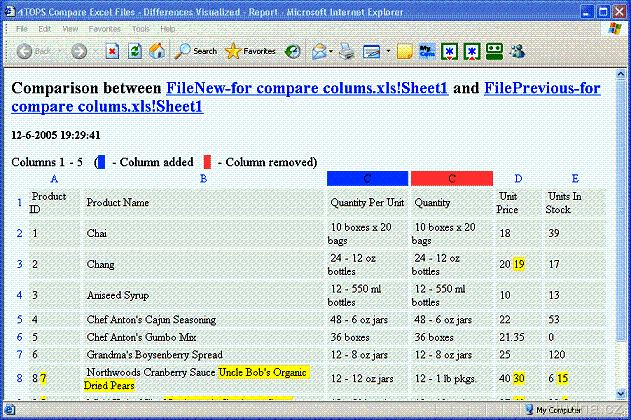Image resolution: width=631 pixels, height=420 pixels.
Task: Click the Forward arrow button
Action: [79, 51]
